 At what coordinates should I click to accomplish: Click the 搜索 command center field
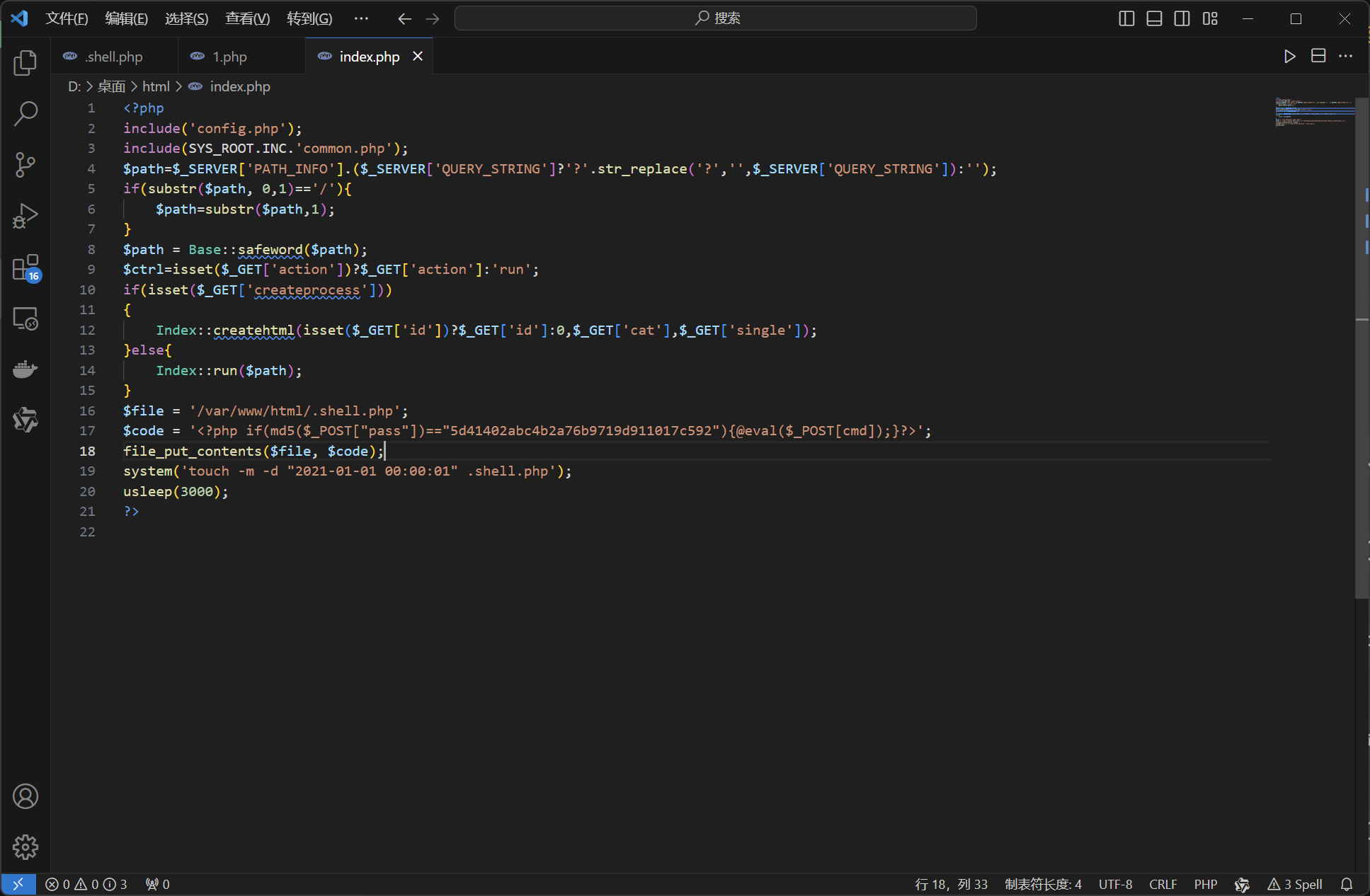715,18
